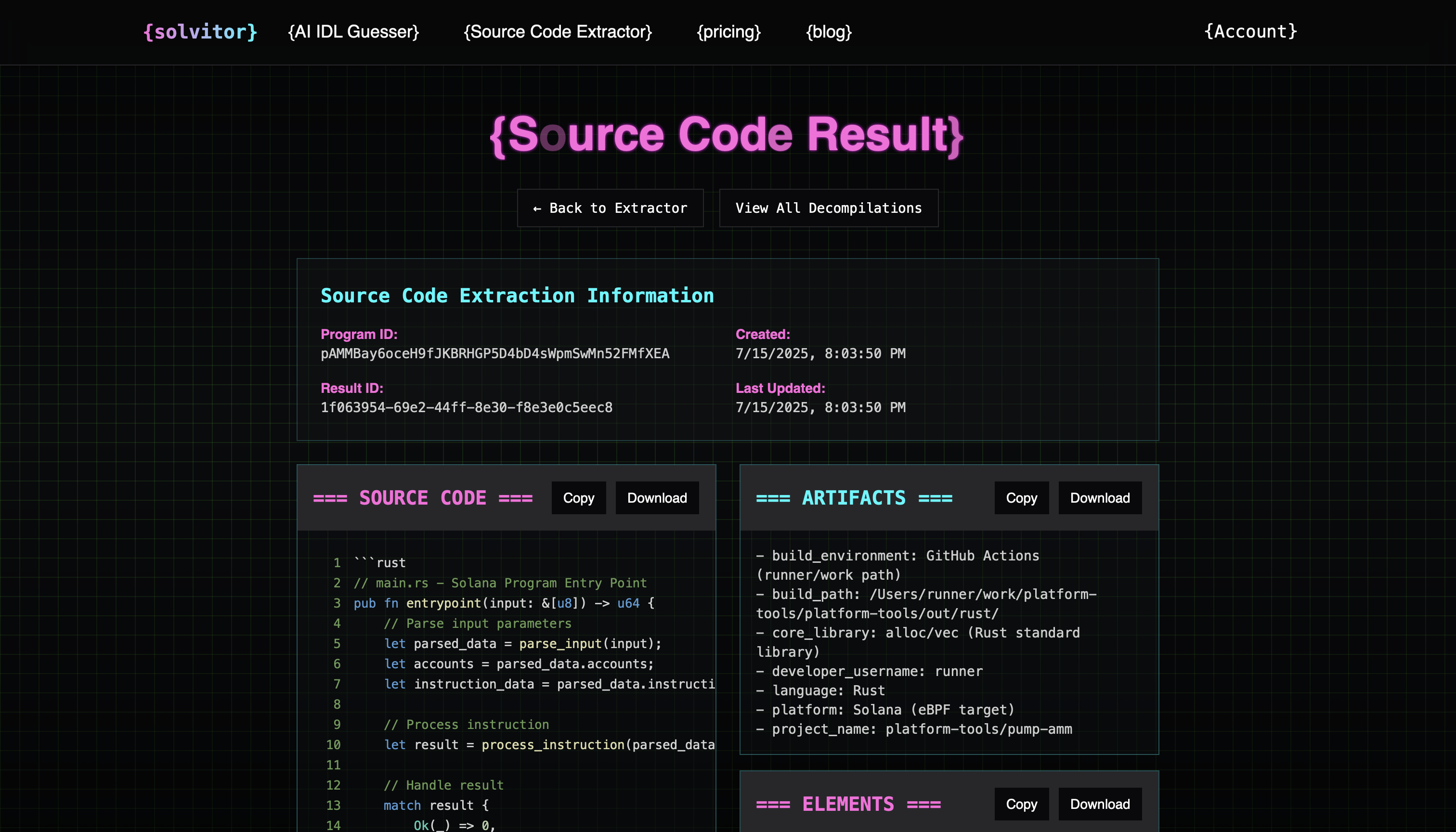1456x832 pixels.
Task: Copy the elements section
Action: click(1021, 804)
